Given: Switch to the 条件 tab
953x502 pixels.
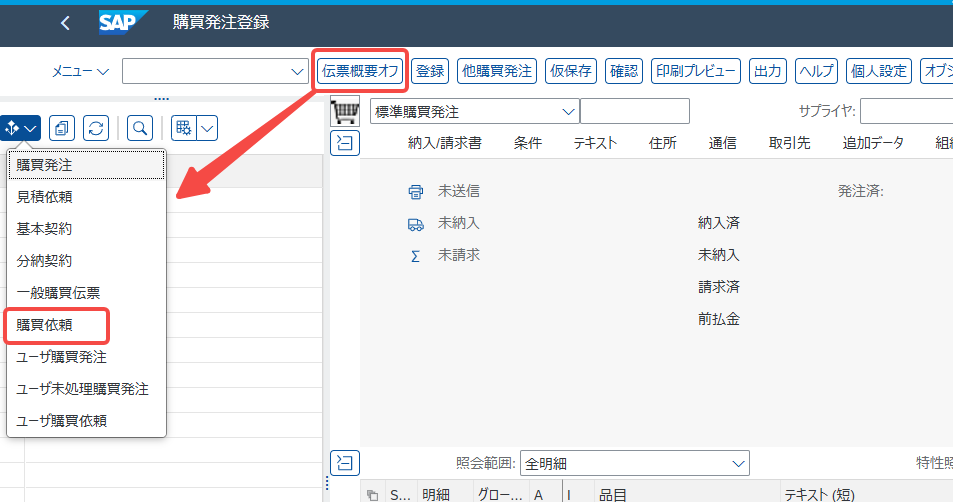Looking at the screenshot, I should pos(527,143).
